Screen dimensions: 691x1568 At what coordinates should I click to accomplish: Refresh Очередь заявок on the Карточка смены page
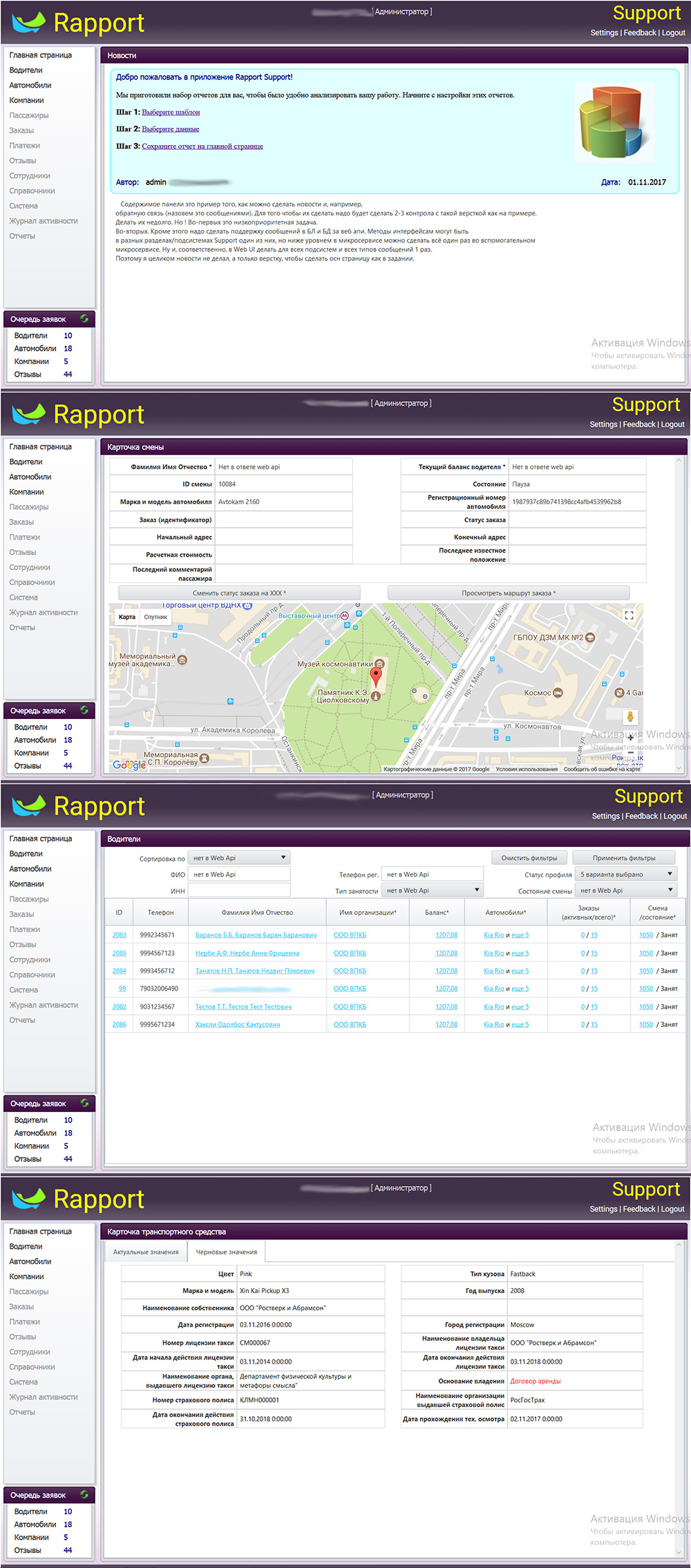pos(84,710)
